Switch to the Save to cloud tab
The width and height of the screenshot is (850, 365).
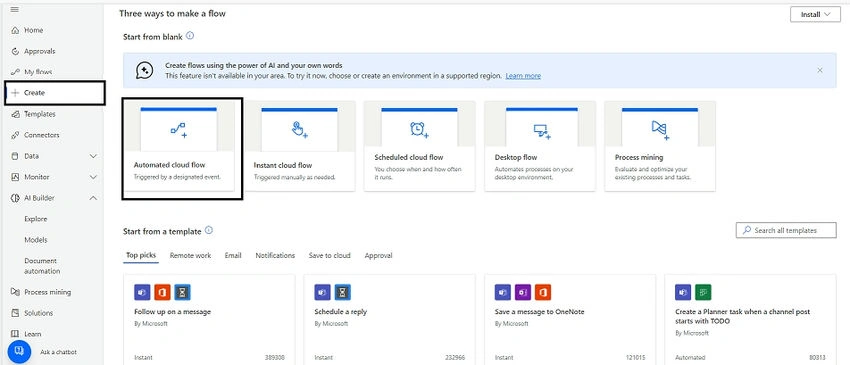(330, 255)
